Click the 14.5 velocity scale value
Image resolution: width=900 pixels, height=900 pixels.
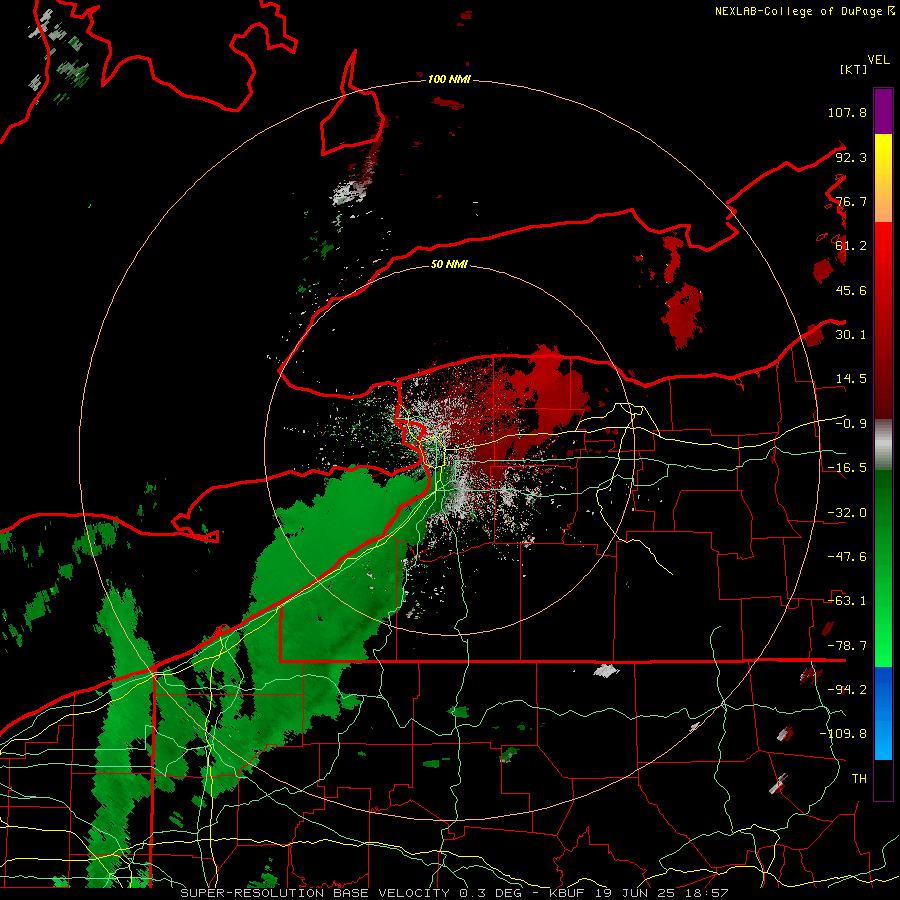(851, 379)
